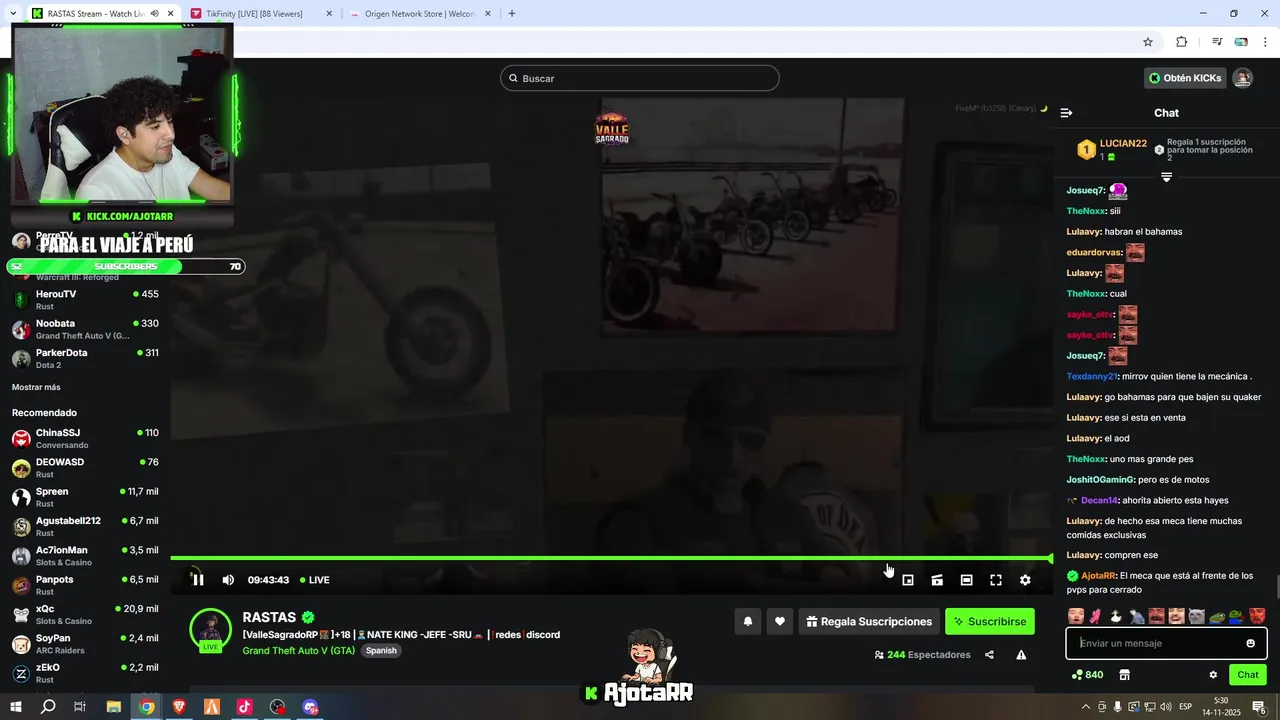
Task: Insert the white duck emote
Action: coord(1116,616)
